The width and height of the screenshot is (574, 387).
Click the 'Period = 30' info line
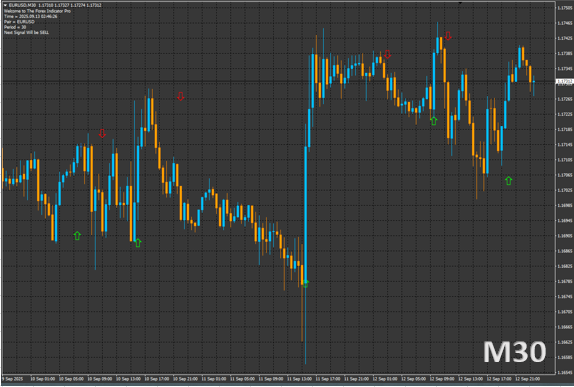[15, 27]
